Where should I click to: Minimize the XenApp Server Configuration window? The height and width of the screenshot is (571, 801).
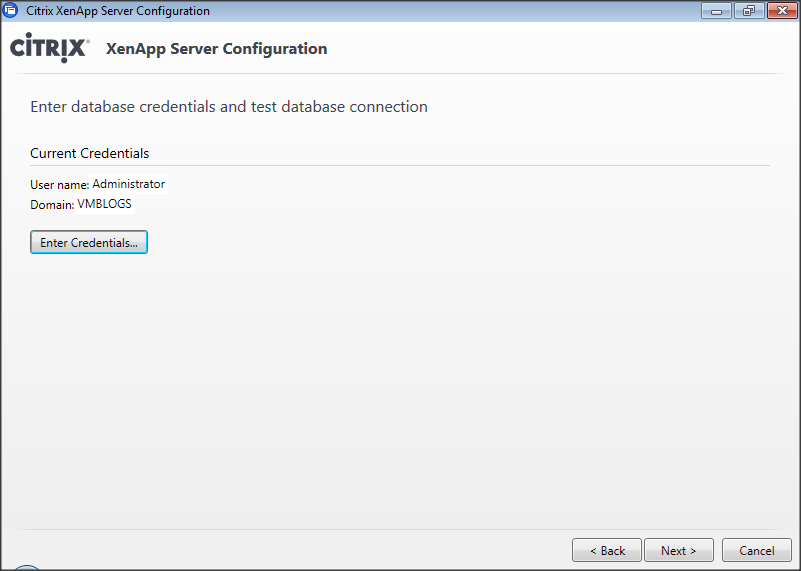pyautogui.click(x=716, y=11)
